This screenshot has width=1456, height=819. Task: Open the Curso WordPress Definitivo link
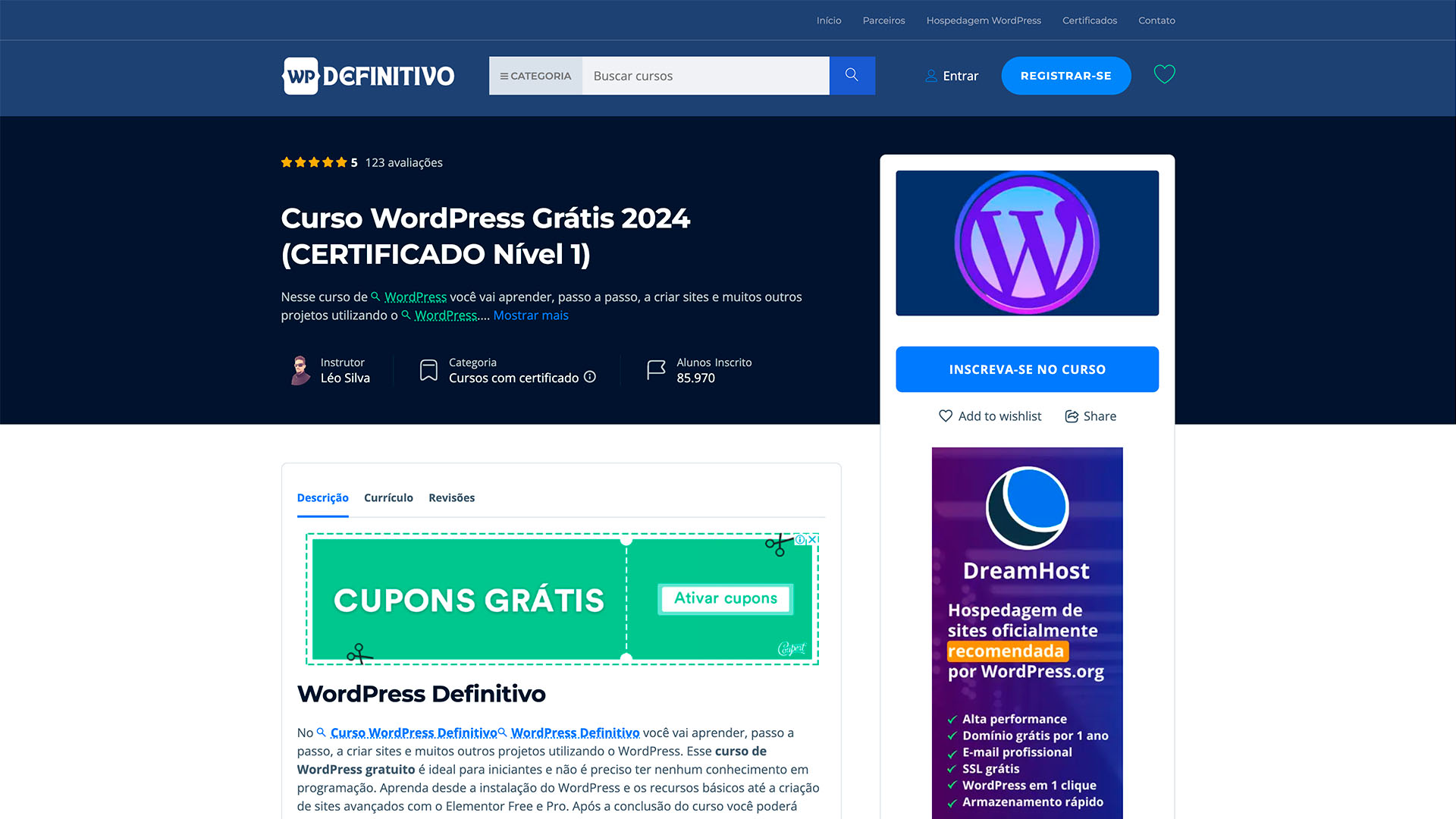pos(413,733)
